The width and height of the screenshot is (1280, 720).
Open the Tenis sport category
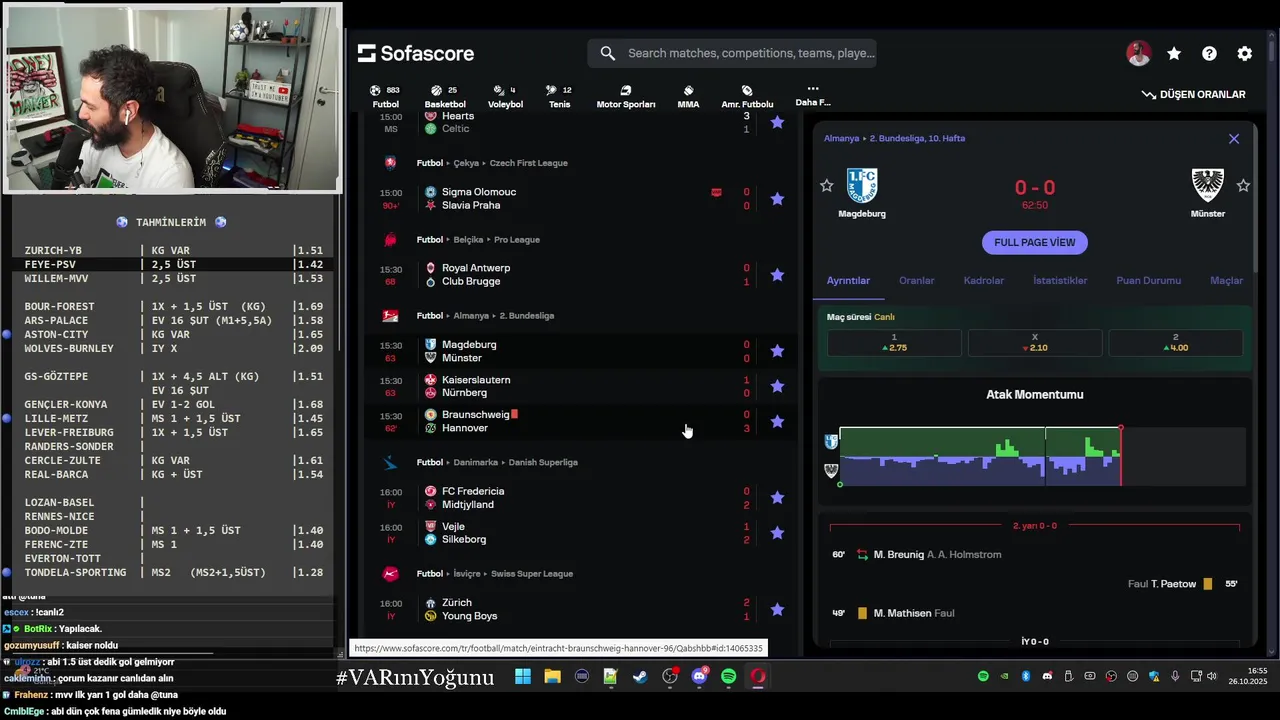tap(560, 96)
